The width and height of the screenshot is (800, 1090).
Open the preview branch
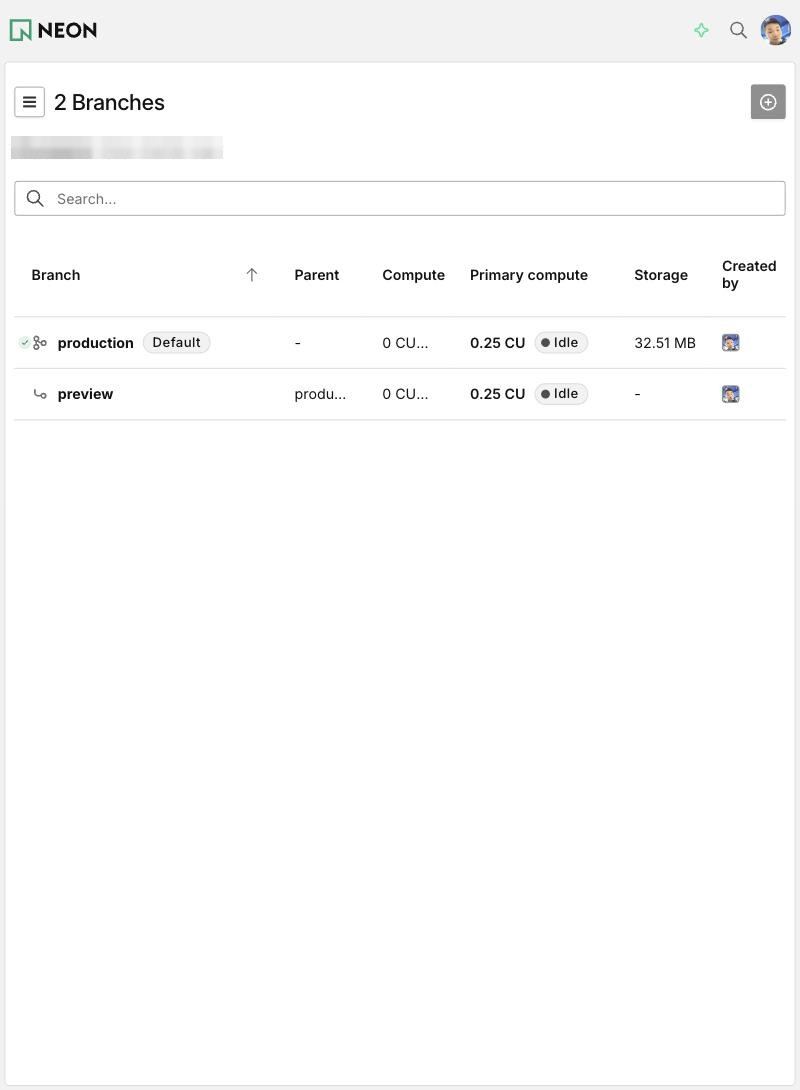click(x=85, y=394)
